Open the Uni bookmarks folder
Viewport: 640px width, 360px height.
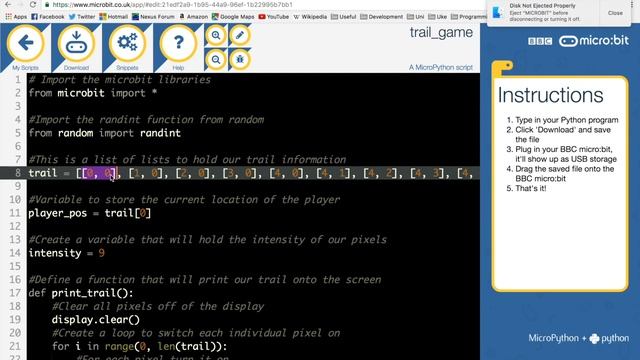416,17
